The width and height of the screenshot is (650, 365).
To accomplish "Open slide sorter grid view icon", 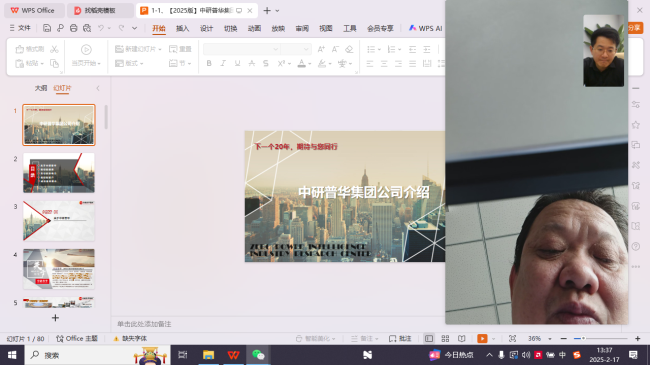I will click(x=445, y=338).
